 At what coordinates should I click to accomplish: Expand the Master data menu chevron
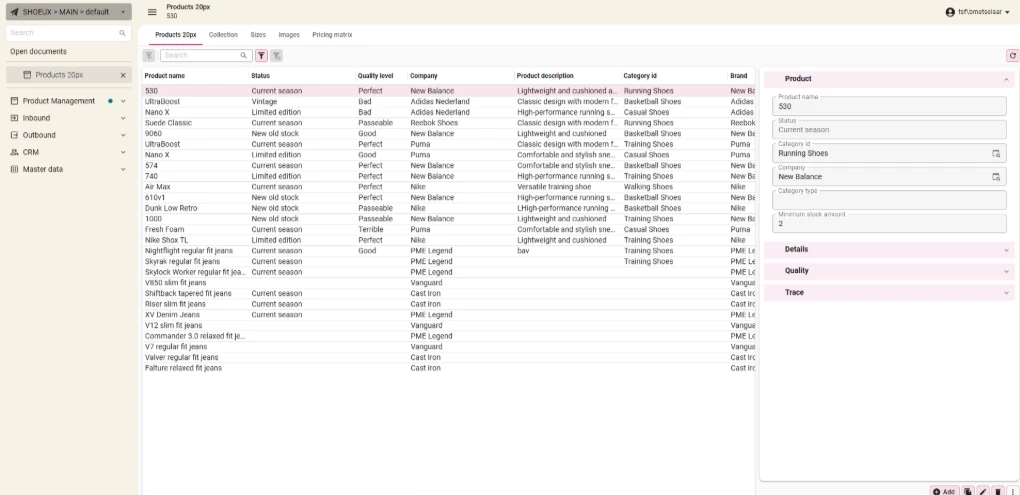[123, 169]
